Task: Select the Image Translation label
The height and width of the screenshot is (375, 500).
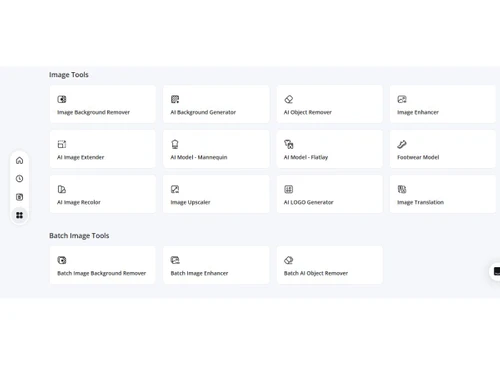Action: click(420, 202)
